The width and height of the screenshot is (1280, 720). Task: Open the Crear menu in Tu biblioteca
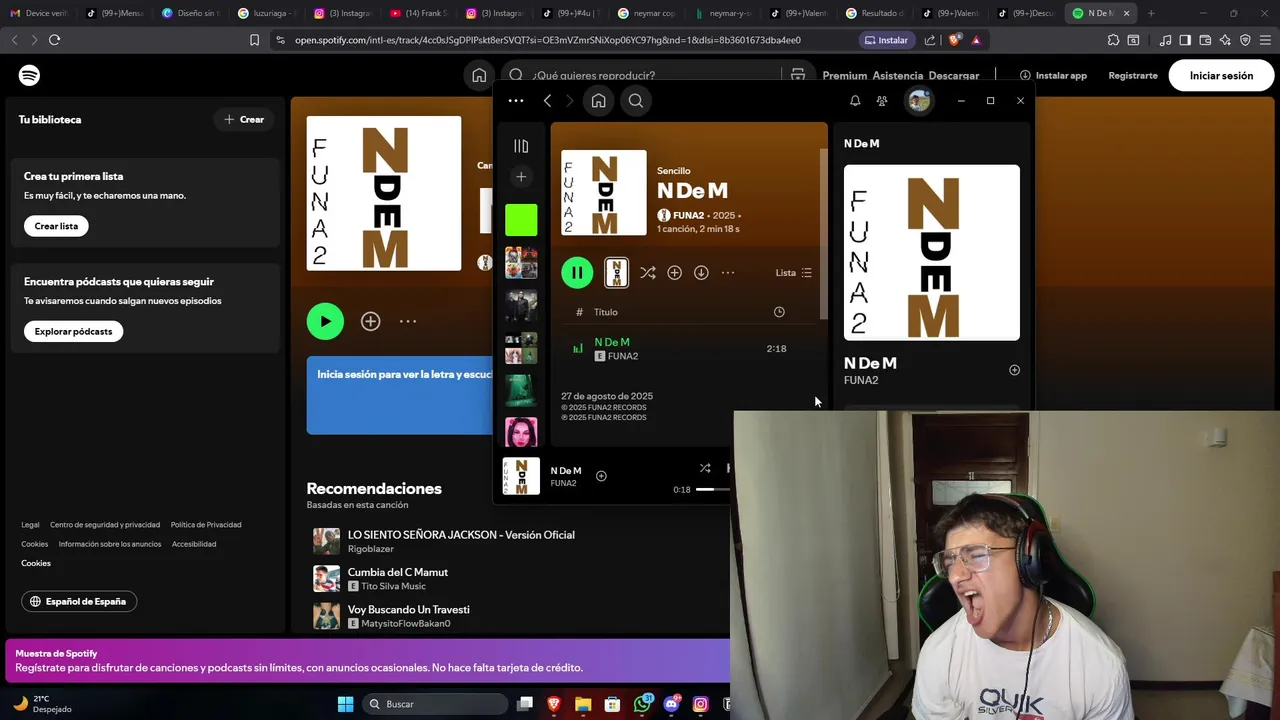pyautogui.click(x=244, y=120)
